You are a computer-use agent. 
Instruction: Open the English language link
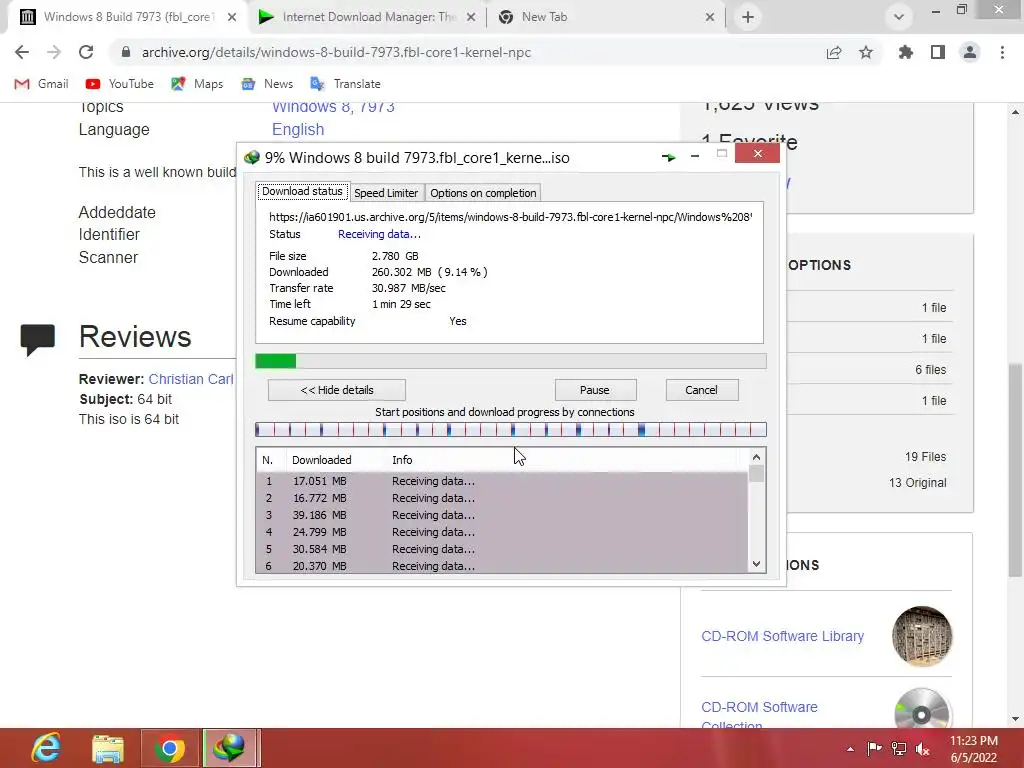coord(298,129)
